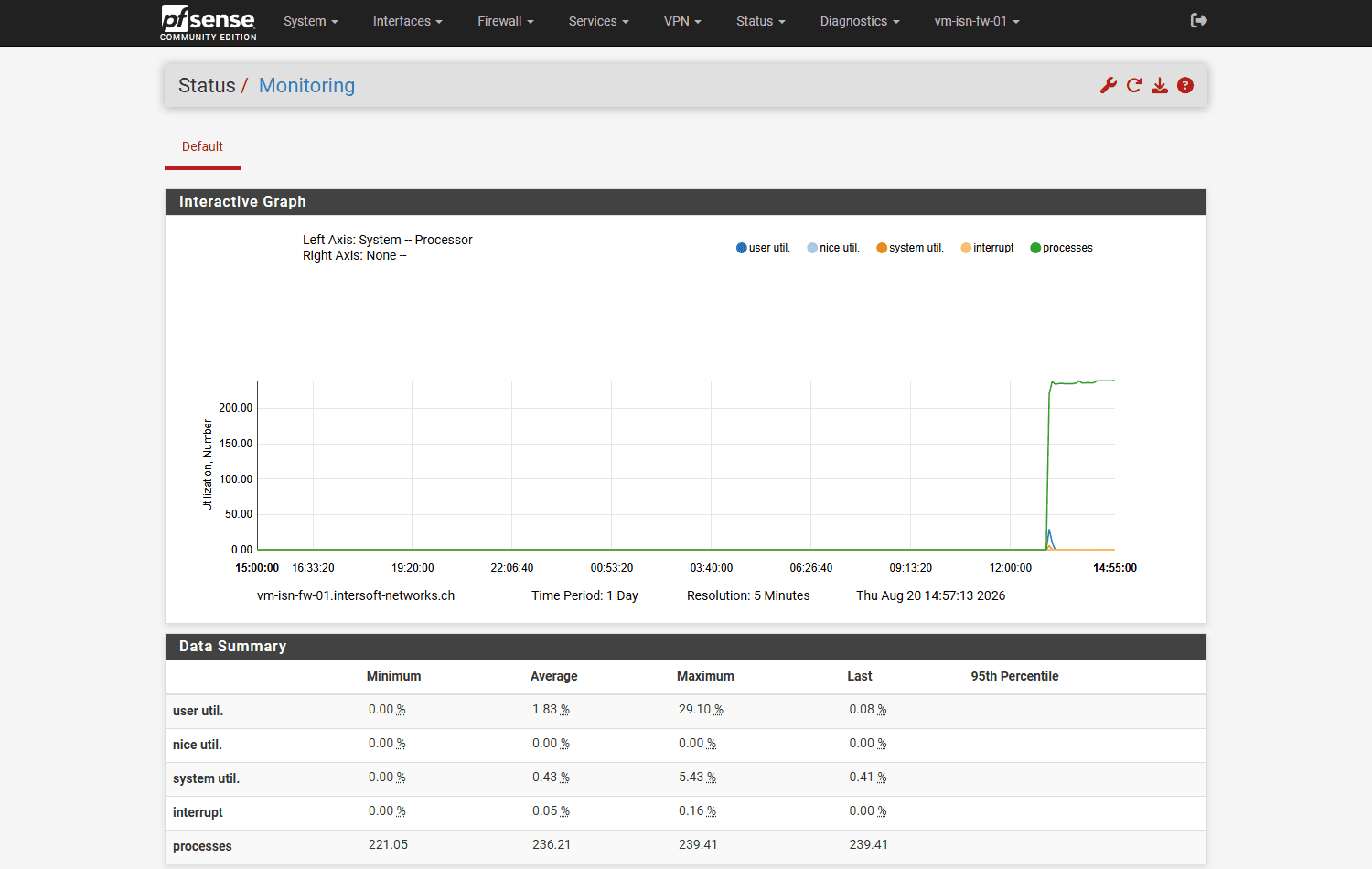This screenshot has width=1372, height=869.
Task: Expand the Services dropdown
Action: [x=599, y=21]
